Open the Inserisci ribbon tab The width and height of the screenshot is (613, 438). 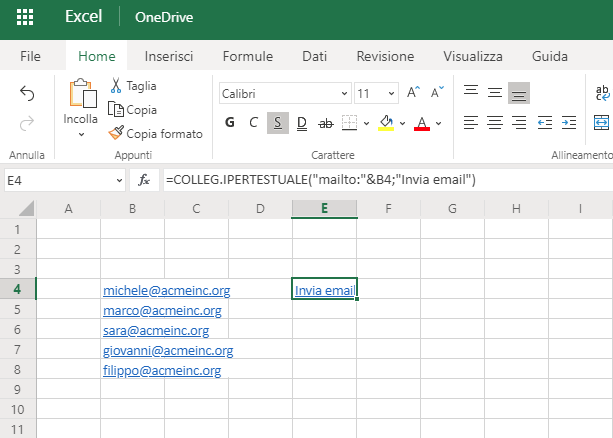[x=169, y=56]
